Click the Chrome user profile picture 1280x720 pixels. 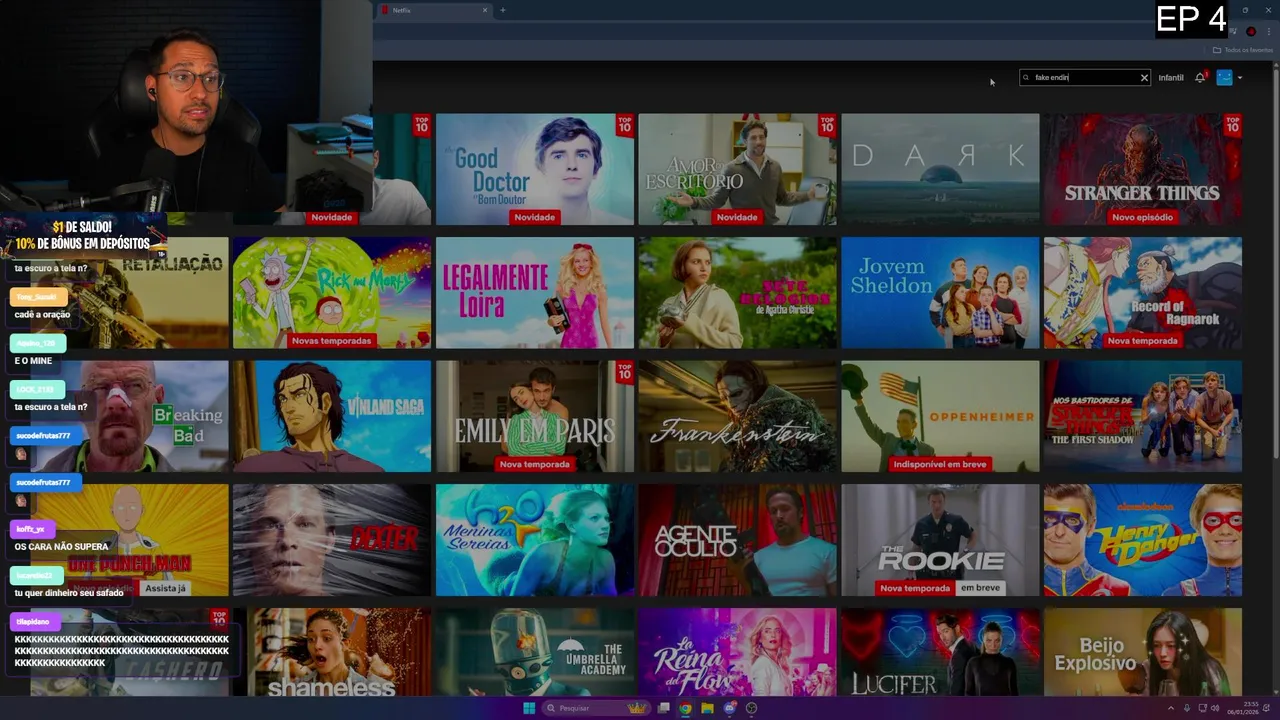click(1251, 31)
